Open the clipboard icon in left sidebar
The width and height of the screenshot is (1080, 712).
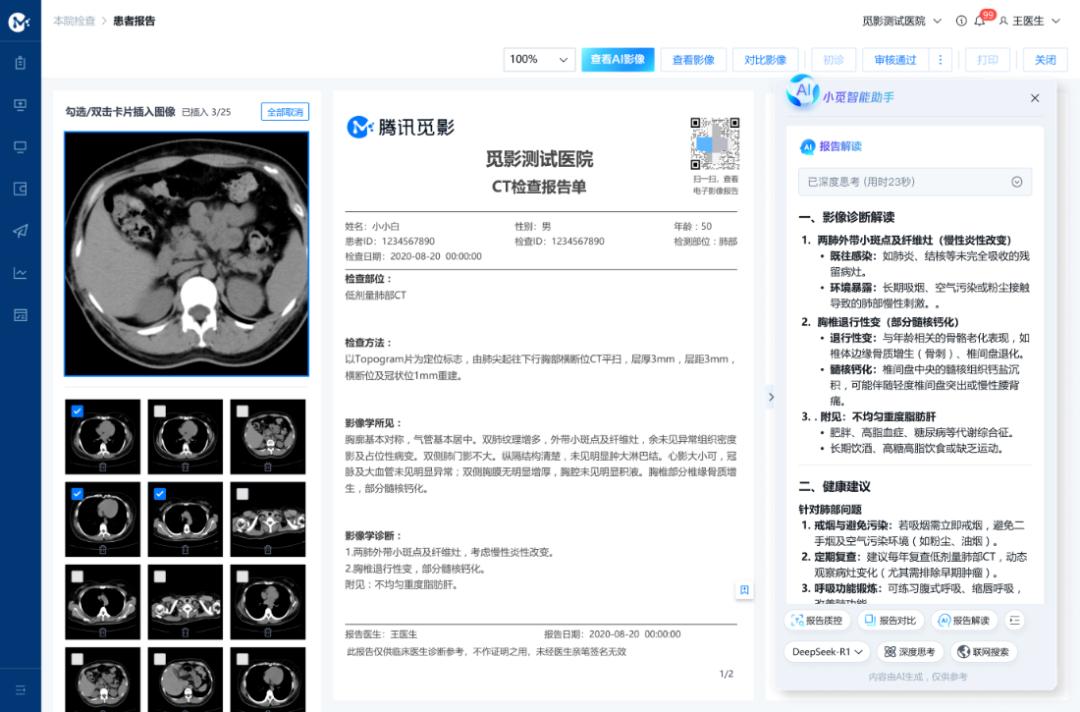click(20, 63)
